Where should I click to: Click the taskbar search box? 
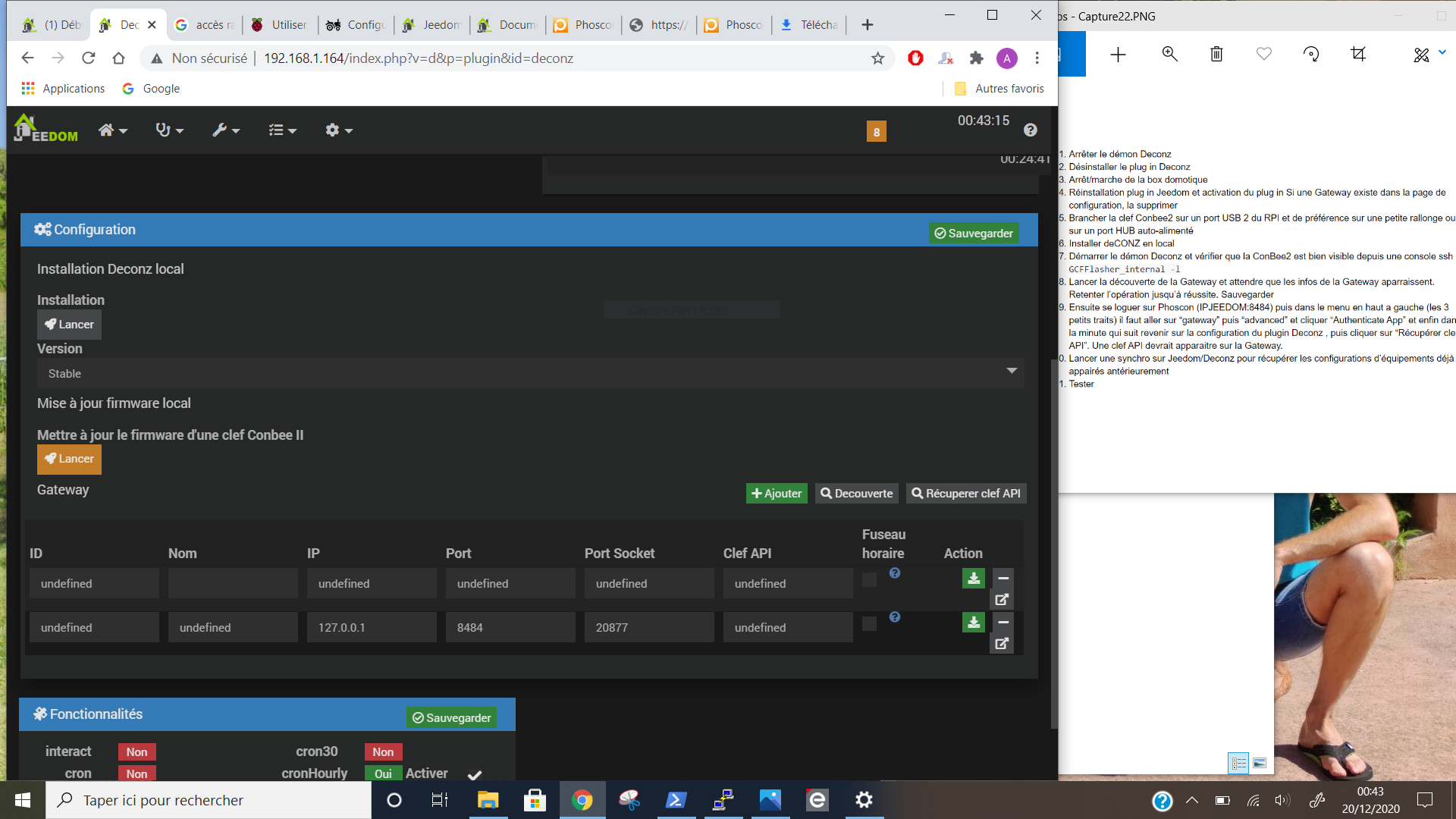209,800
